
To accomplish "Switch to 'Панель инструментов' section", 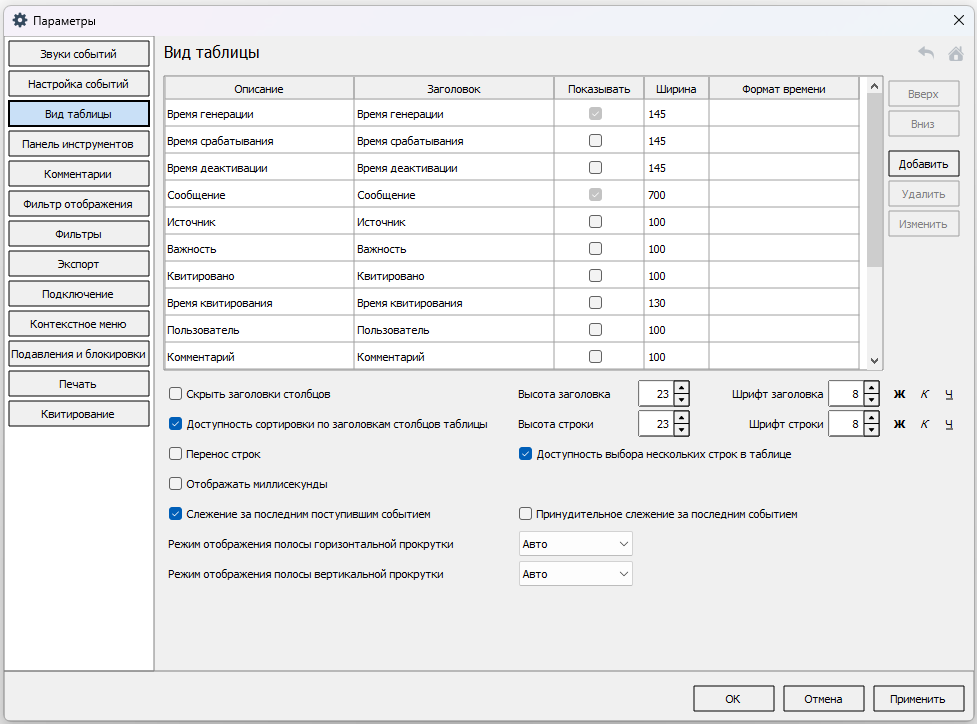I will [79, 144].
